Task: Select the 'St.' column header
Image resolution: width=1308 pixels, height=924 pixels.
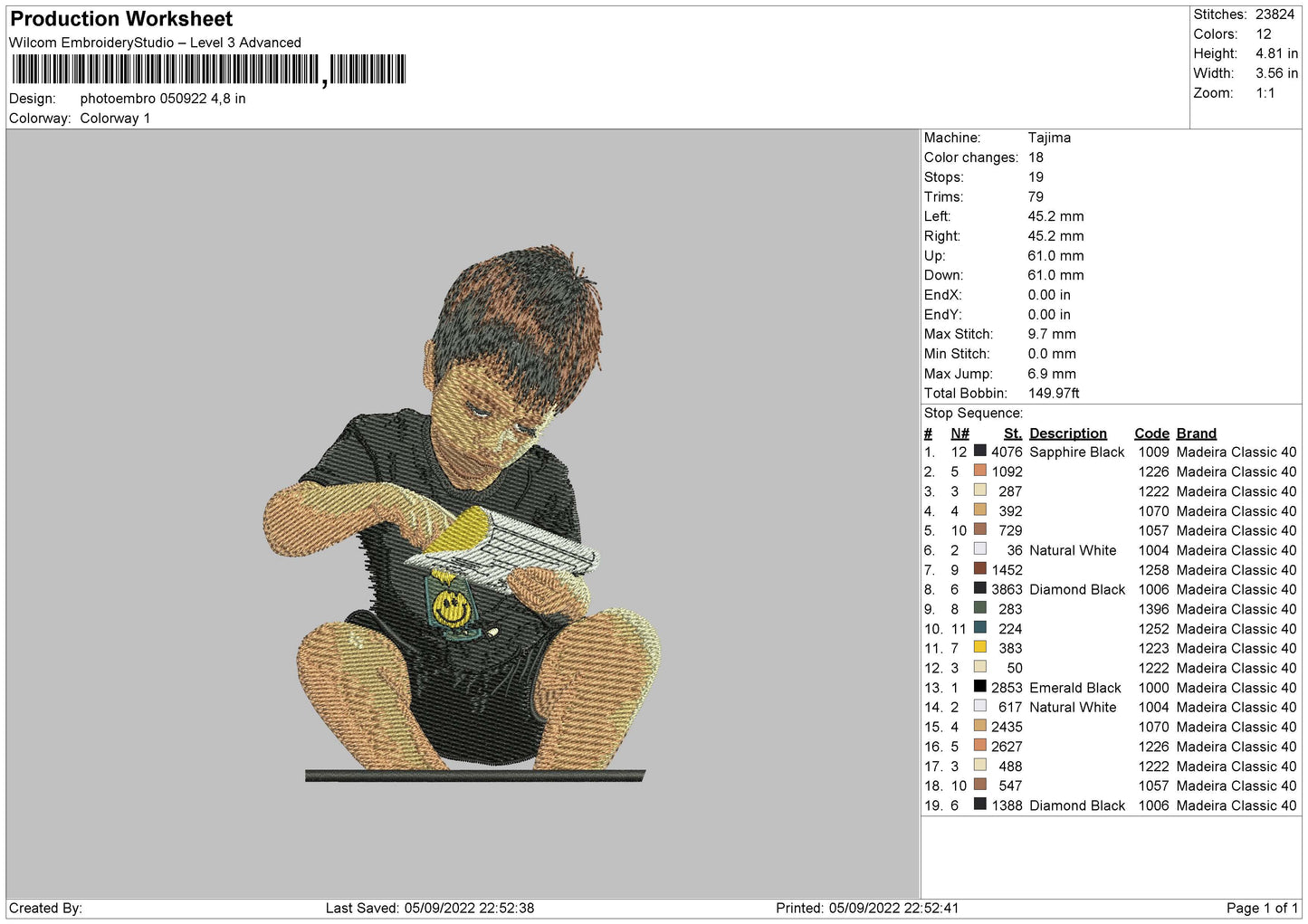Action: point(1013,433)
